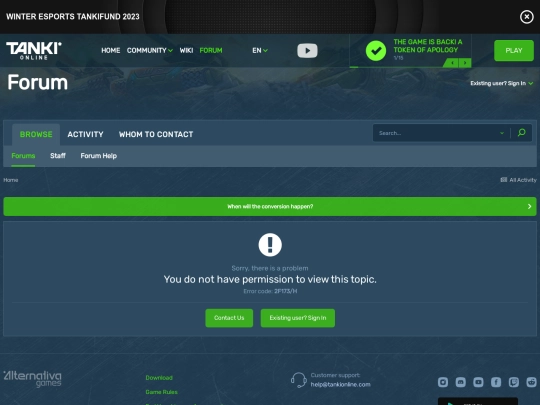
Task: Open the Game Rules footer link
Action: (162, 392)
